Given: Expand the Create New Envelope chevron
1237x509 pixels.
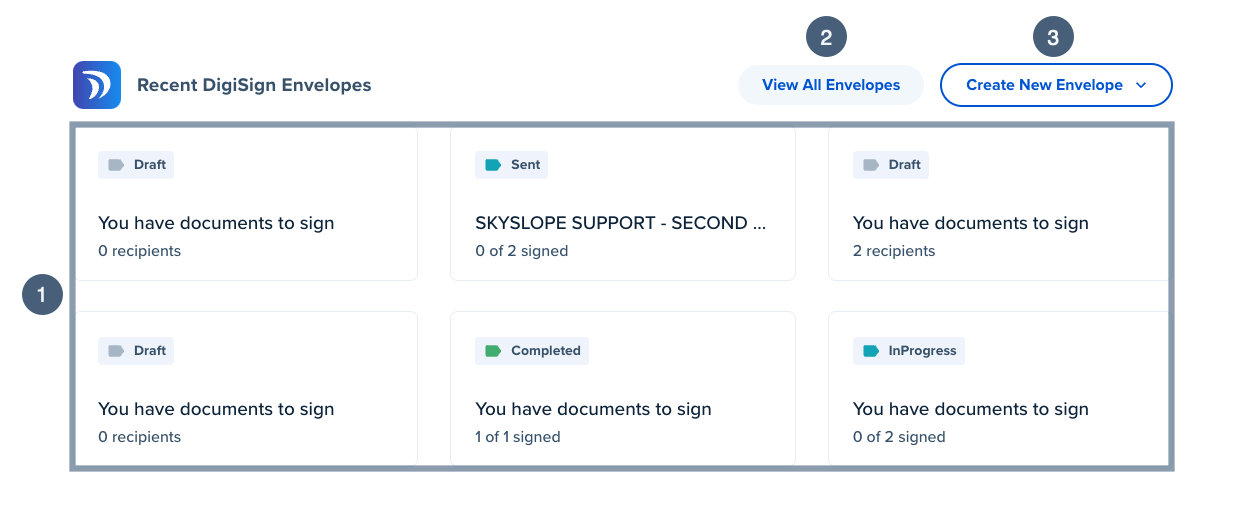Looking at the screenshot, I should click(x=1141, y=85).
